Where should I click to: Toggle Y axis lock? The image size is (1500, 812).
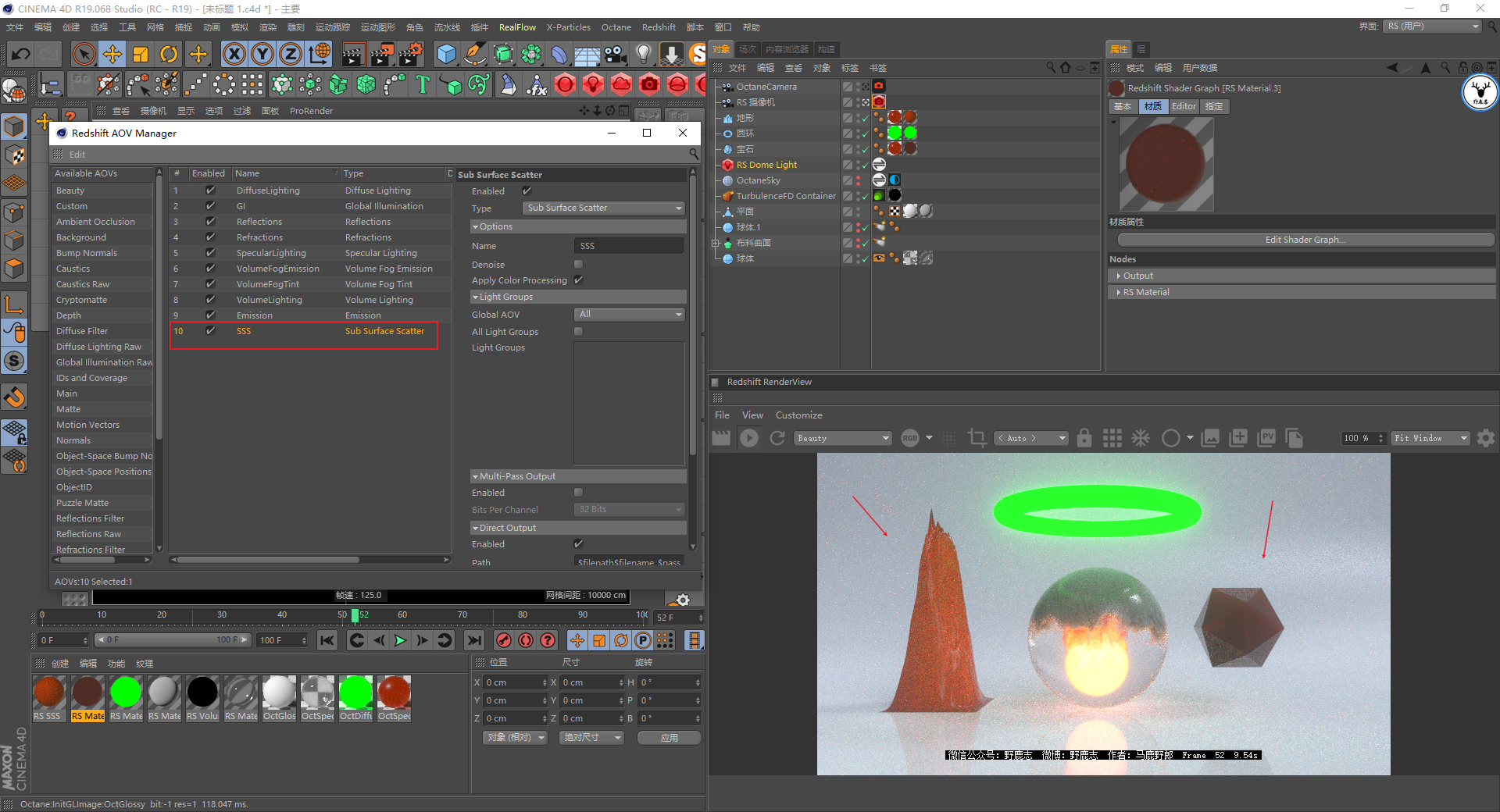tap(262, 54)
